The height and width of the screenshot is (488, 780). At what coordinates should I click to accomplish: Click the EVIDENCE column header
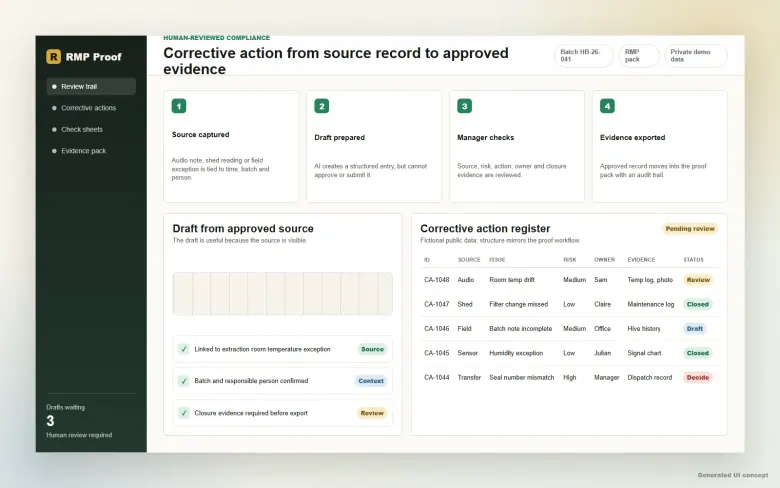[x=641, y=260]
